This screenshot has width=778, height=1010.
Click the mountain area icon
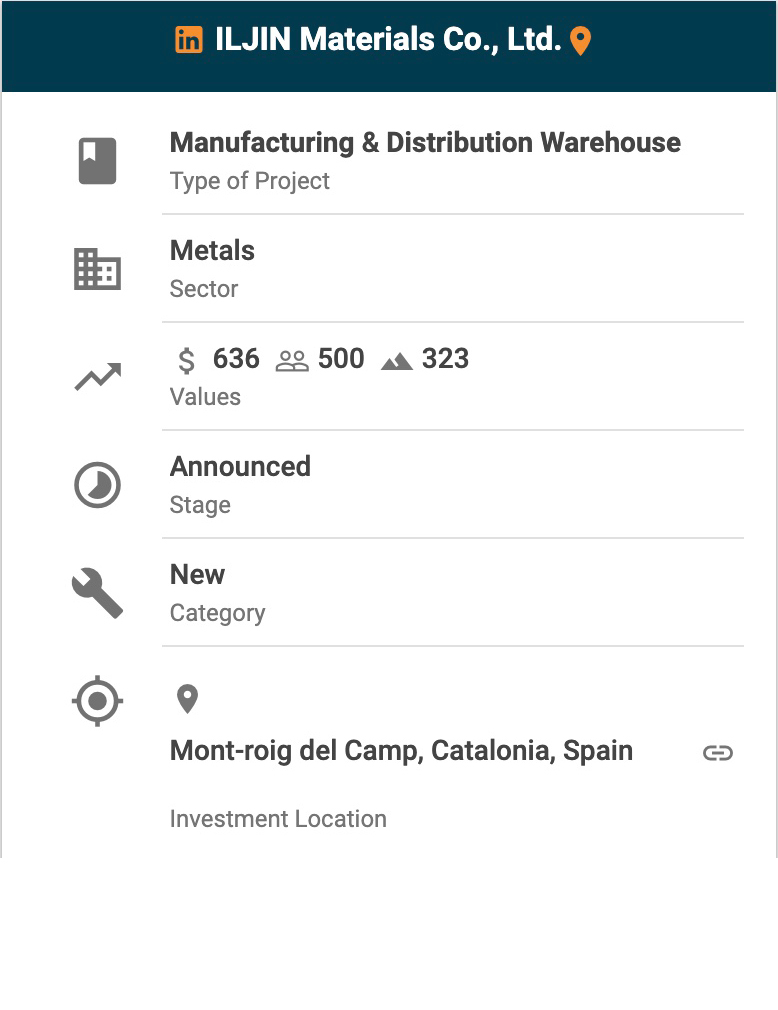(397, 361)
